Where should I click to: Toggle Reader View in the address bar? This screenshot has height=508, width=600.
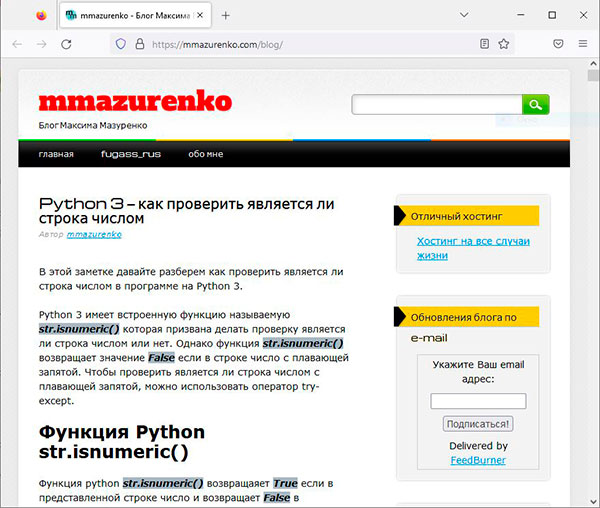(x=485, y=44)
